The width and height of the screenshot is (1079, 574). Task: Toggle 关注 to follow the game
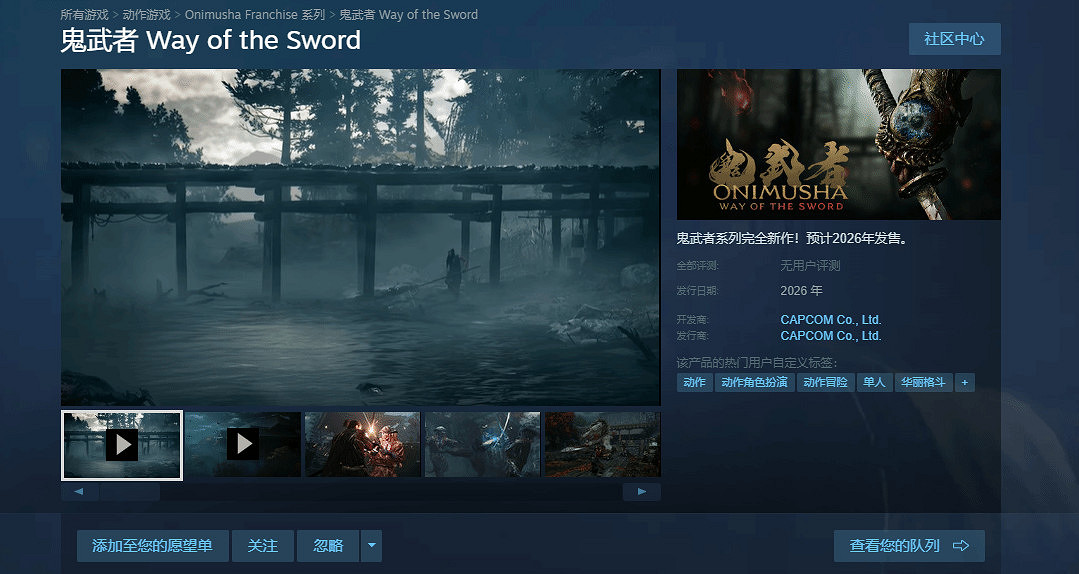[263, 546]
